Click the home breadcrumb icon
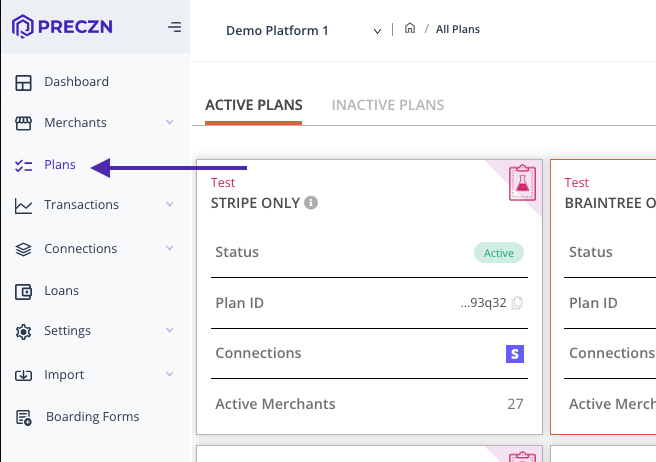Viewport: 656px width, 462px height. 410,29
